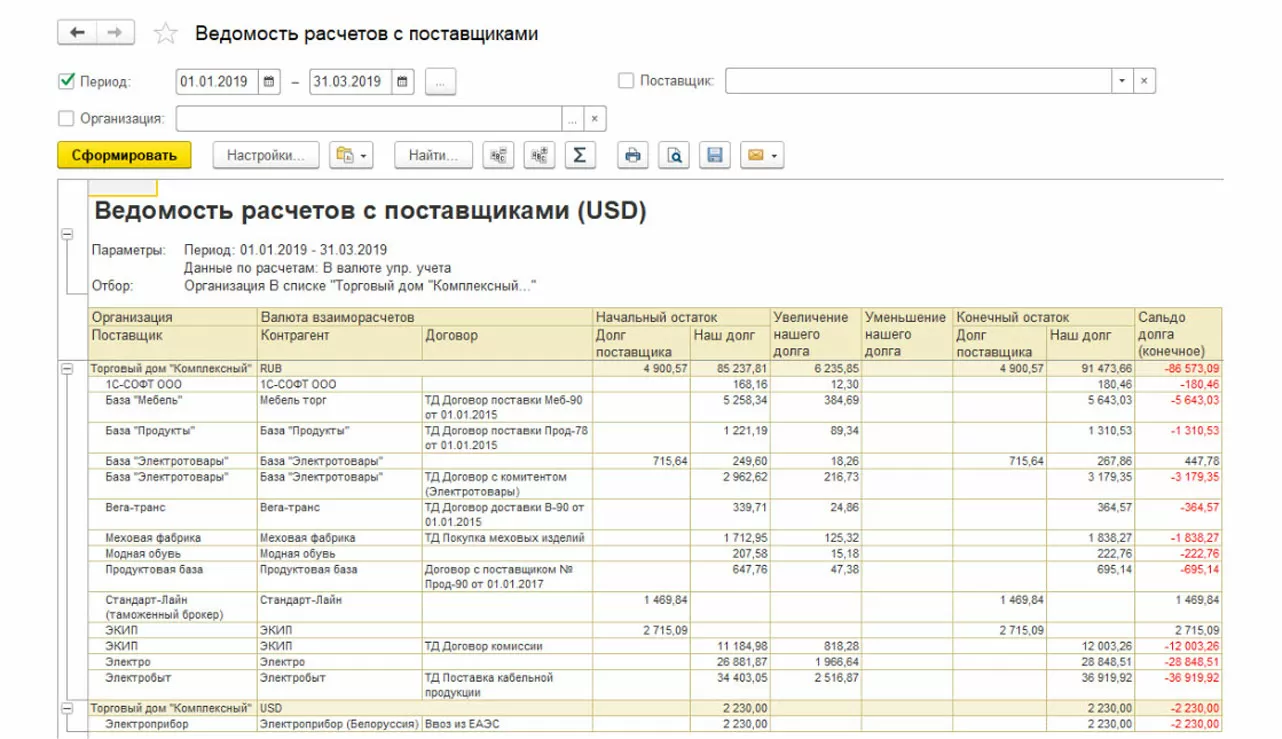Expand all report groups
The height and width of the screenshot is (739, 1282).
(x=539, y=155)
